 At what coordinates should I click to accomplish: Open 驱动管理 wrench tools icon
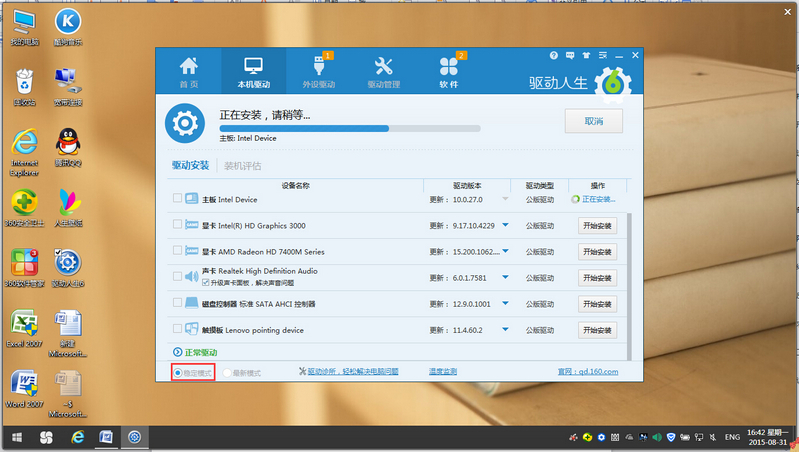pyautogui.click(x=383, y=71)
